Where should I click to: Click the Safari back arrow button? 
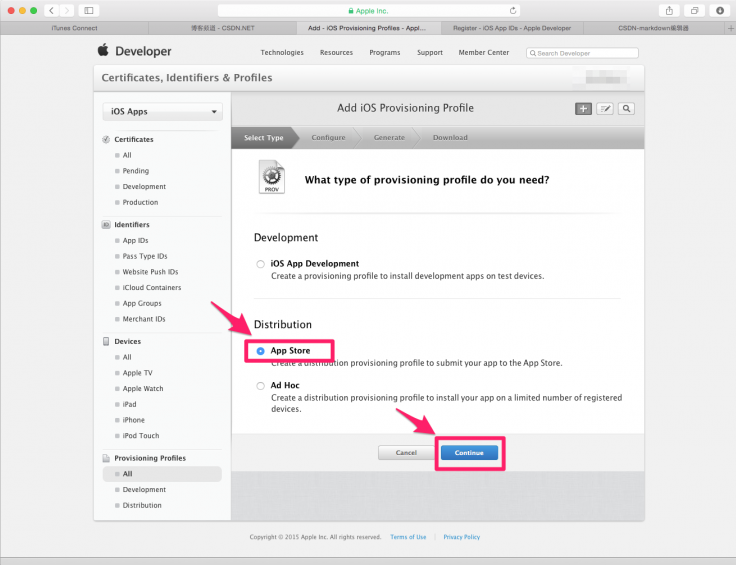51,10
